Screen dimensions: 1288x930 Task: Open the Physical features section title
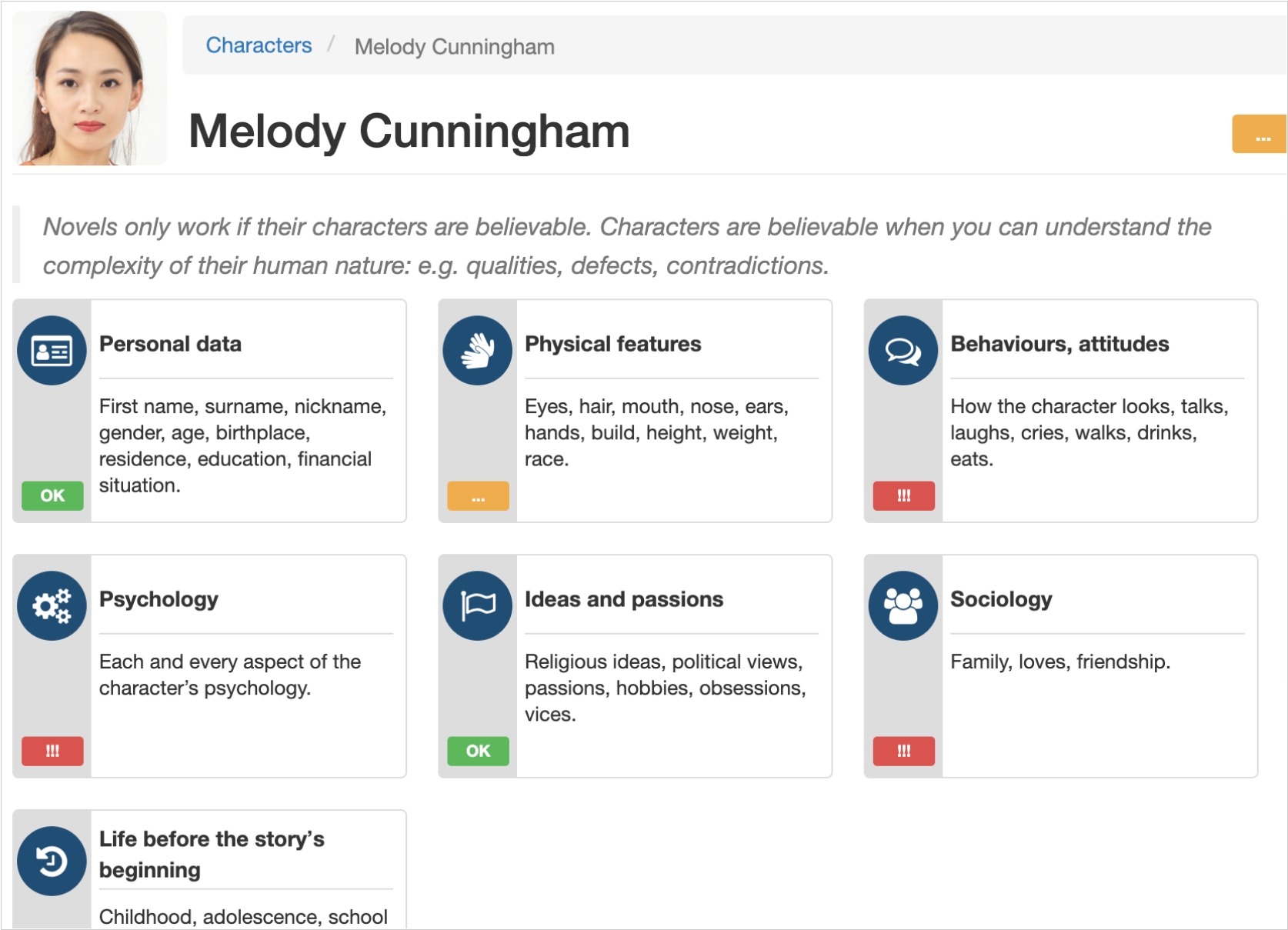pos(612,344)
